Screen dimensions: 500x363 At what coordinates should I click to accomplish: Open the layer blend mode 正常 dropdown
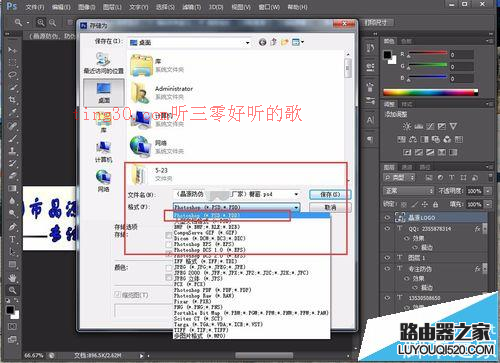[408, 191]
